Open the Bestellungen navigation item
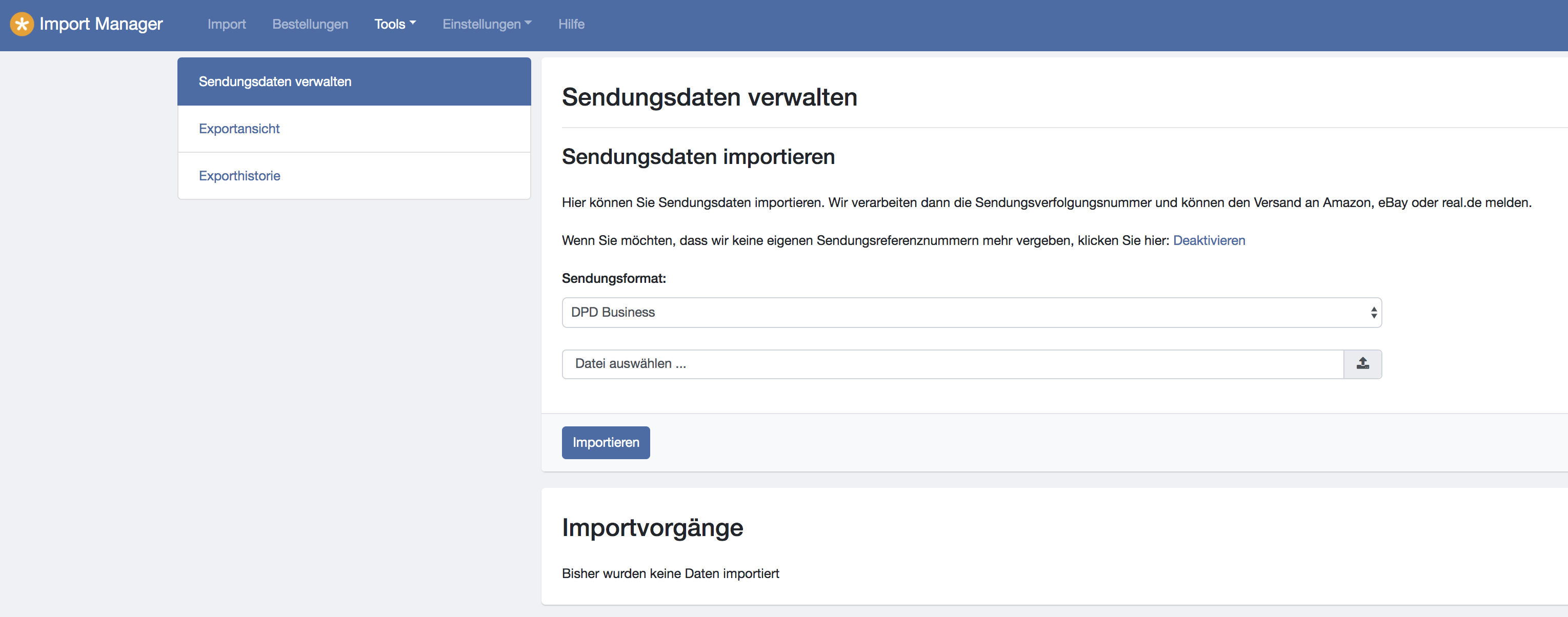 point(310,24)
